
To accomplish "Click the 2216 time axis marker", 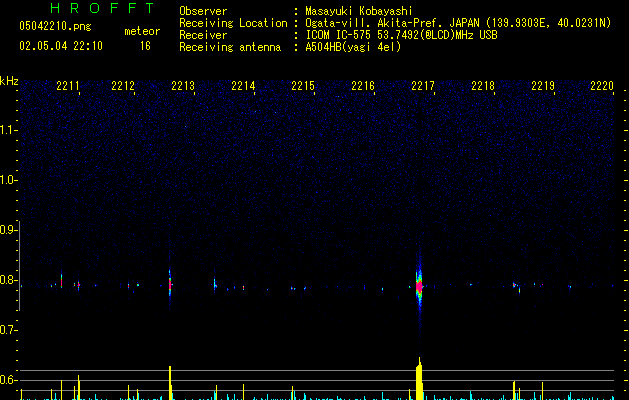I will point(363,86).
